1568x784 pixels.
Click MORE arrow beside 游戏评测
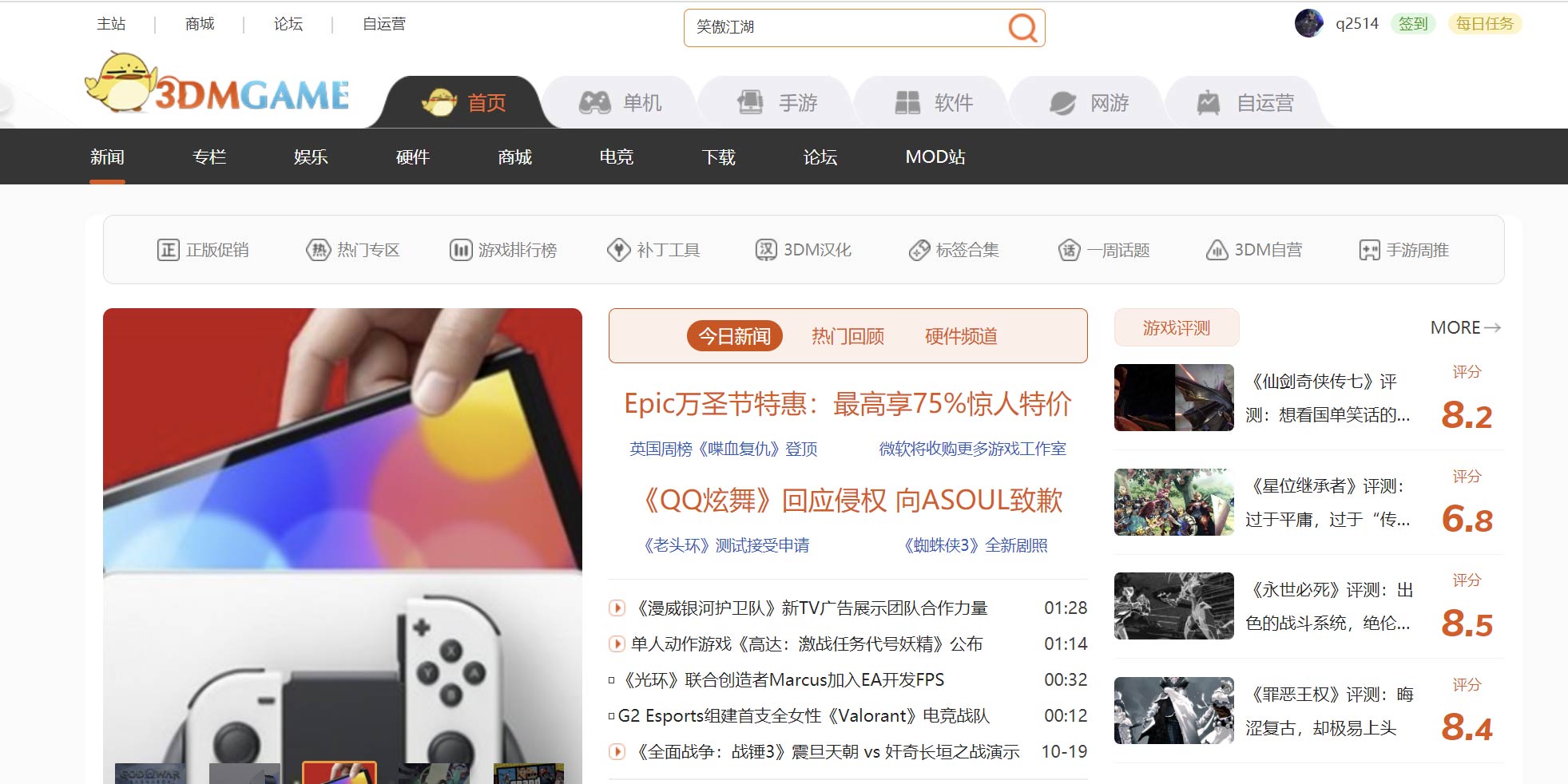[x=1464, y=327]
